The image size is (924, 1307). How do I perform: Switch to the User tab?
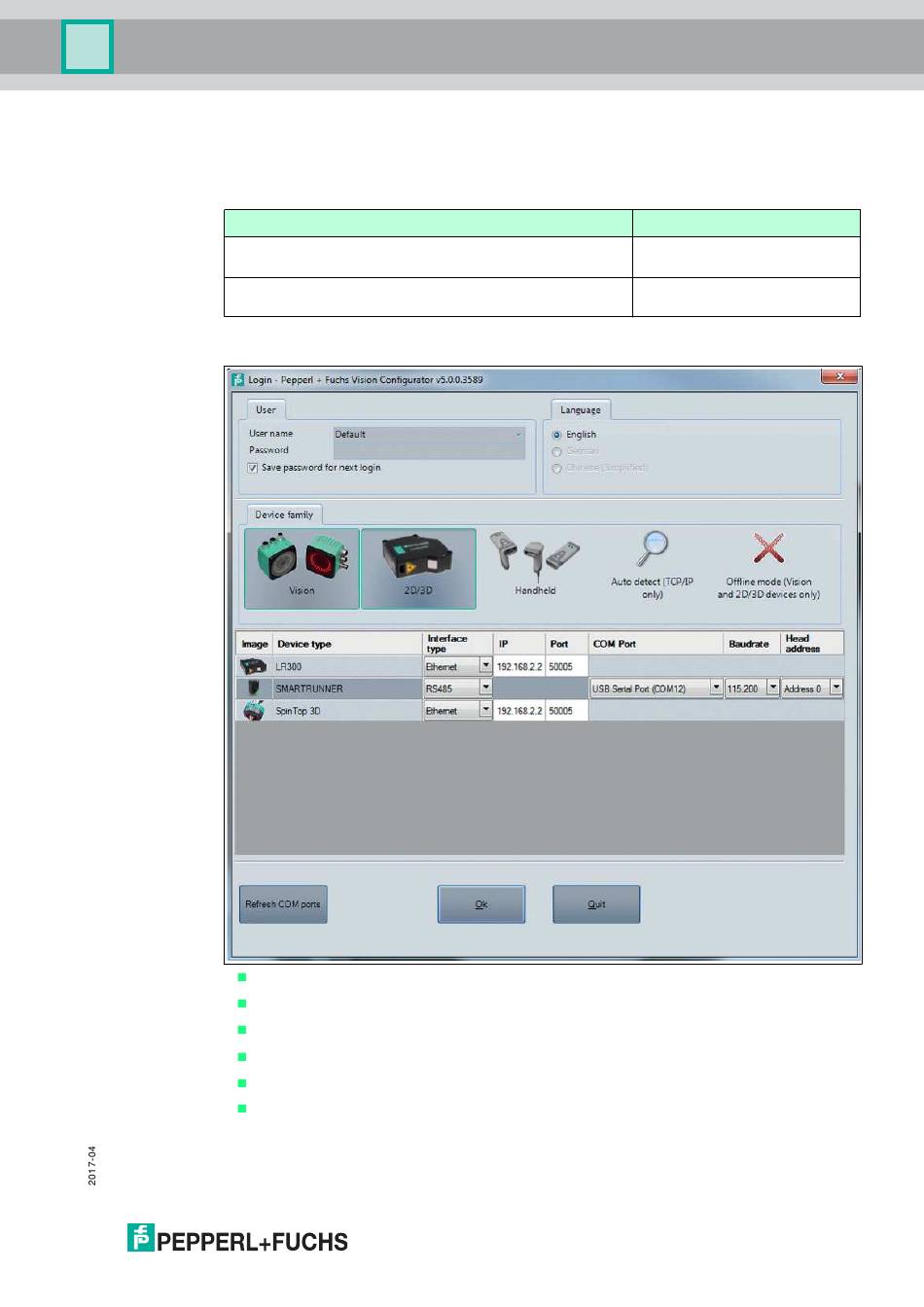266,409
